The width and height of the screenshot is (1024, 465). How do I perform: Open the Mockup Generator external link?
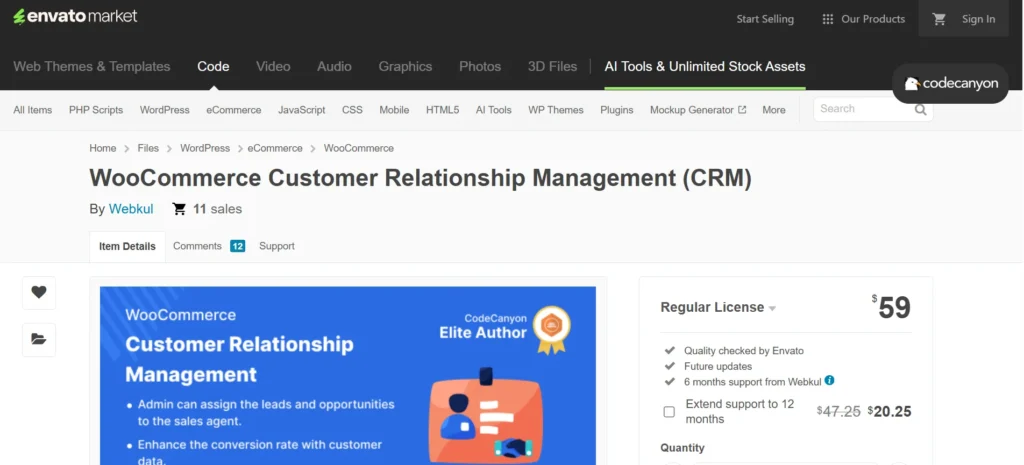pyautogui.click(x=697, y=110)
